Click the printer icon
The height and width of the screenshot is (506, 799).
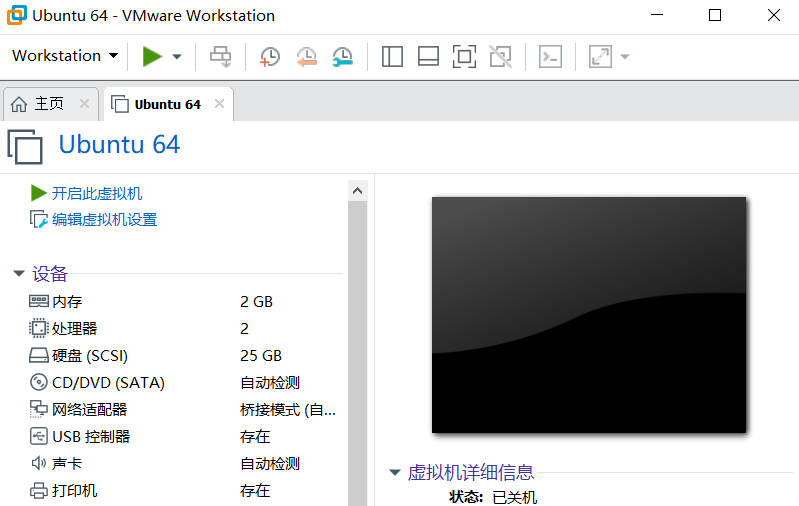39,491
